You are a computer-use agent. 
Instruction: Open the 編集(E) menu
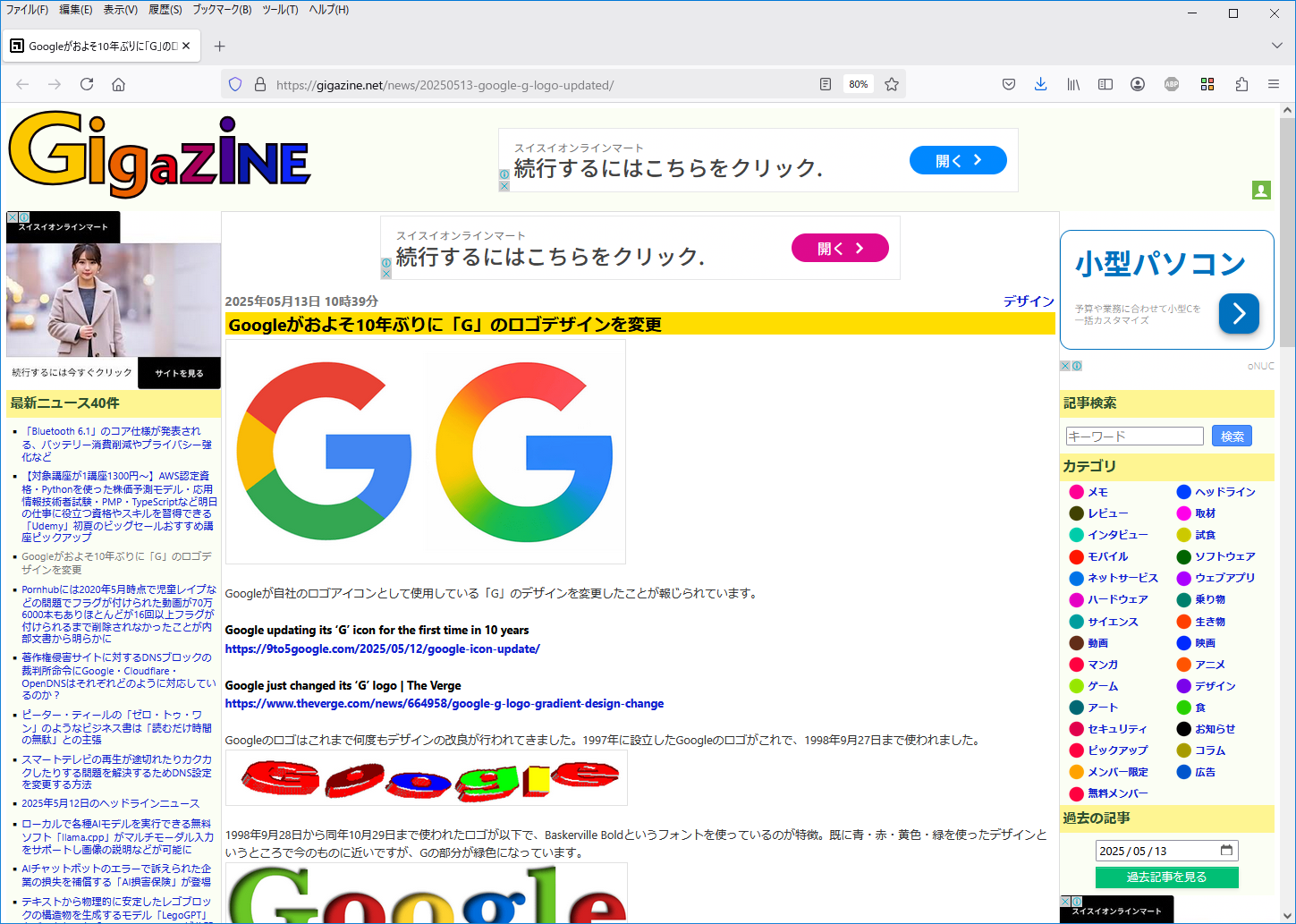(76, 10)
